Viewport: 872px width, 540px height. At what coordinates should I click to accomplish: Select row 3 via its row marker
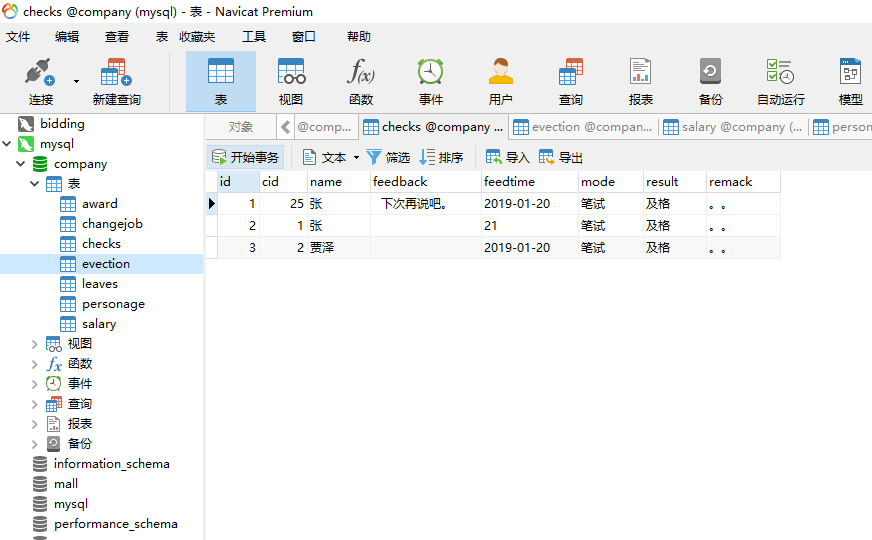point(211,247)
